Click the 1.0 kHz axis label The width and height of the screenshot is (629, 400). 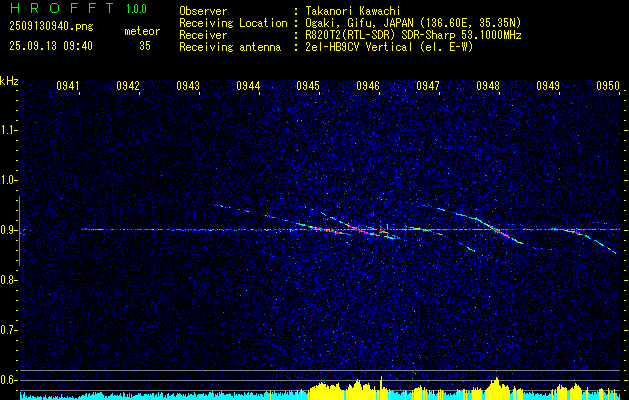[x=8, y=180]
